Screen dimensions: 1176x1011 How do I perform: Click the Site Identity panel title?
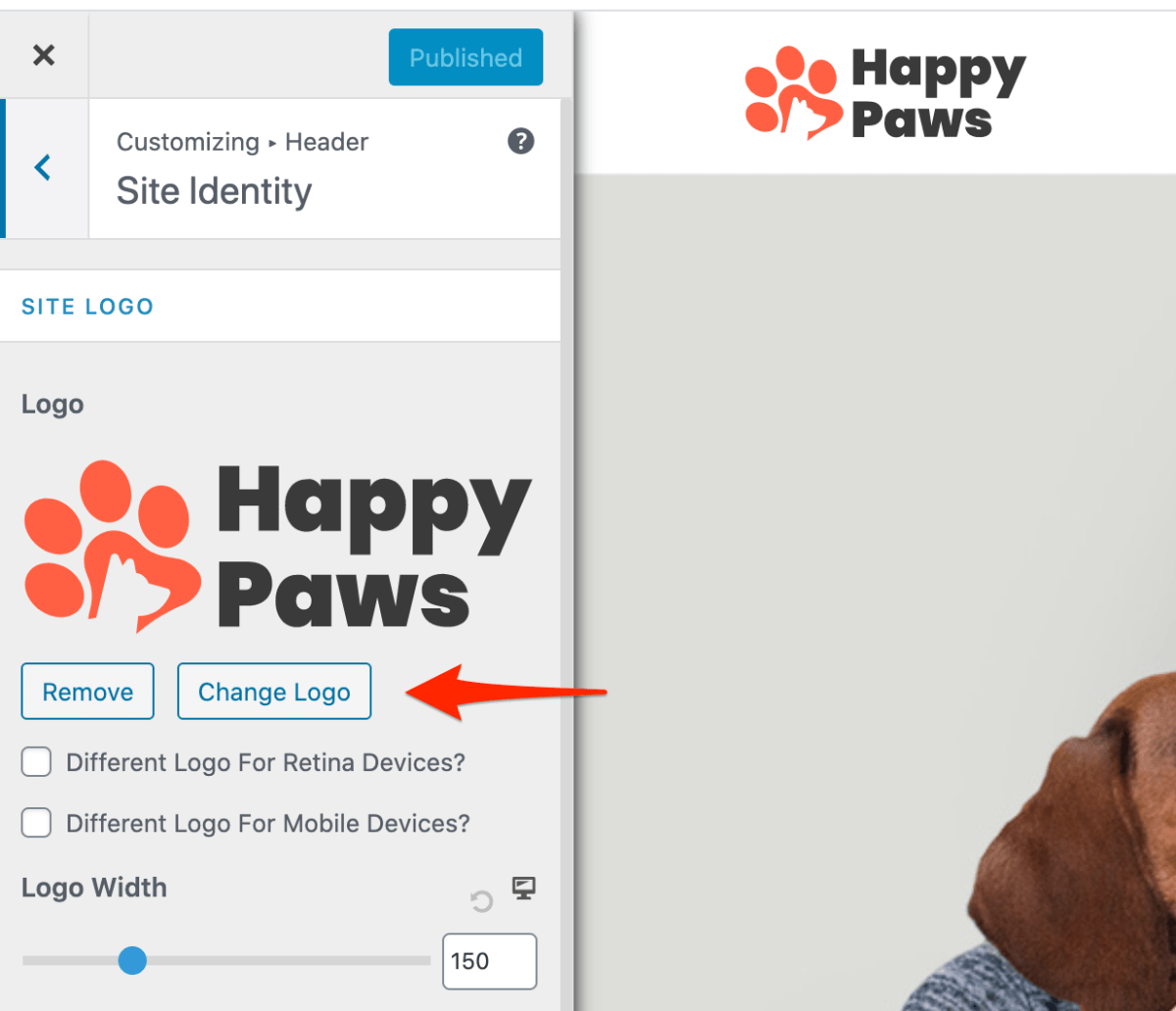(x=214, y=190)
